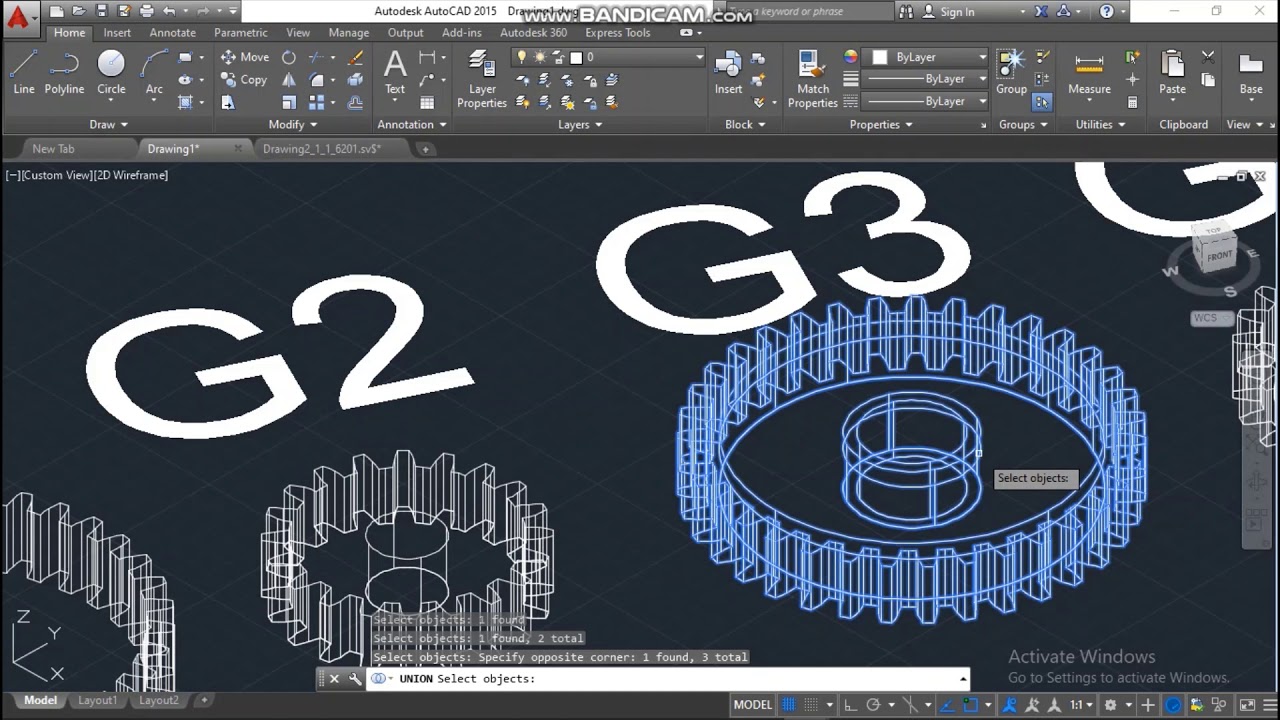Click the Scale tool icon

(x=289, y=102)
